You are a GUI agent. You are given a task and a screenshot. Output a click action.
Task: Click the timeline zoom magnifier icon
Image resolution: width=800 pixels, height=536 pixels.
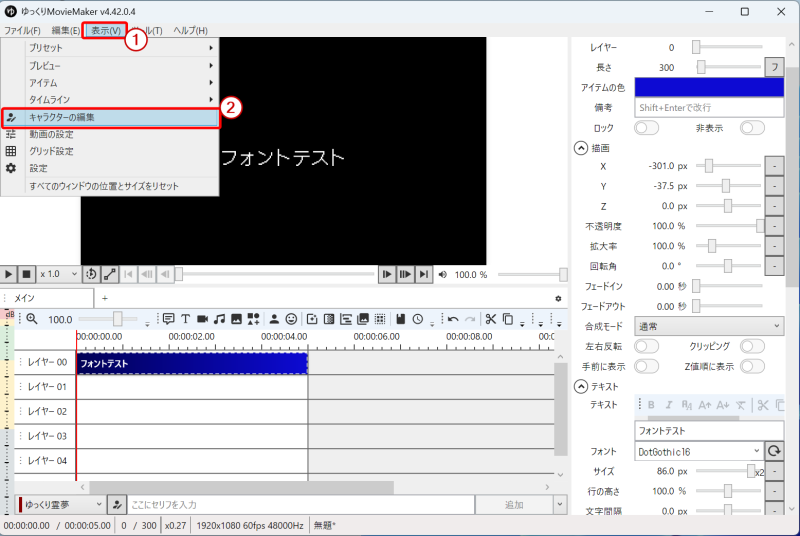click(31, 319)
